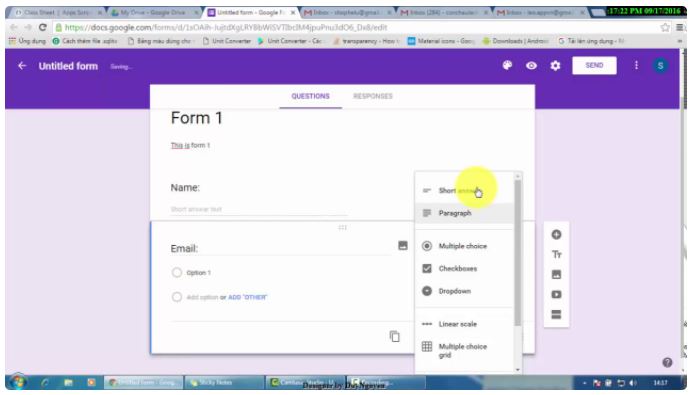Viewport: 692px width, 395px height.
Task: Click the Name: question title
Action: (185, 188)
